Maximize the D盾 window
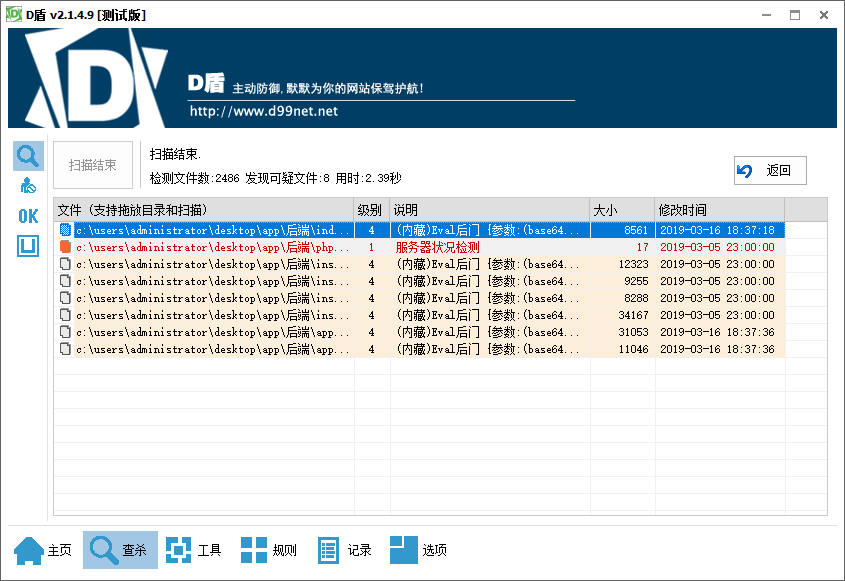Image resolution: width=845 pixels, height=581 pixels. 795,15
